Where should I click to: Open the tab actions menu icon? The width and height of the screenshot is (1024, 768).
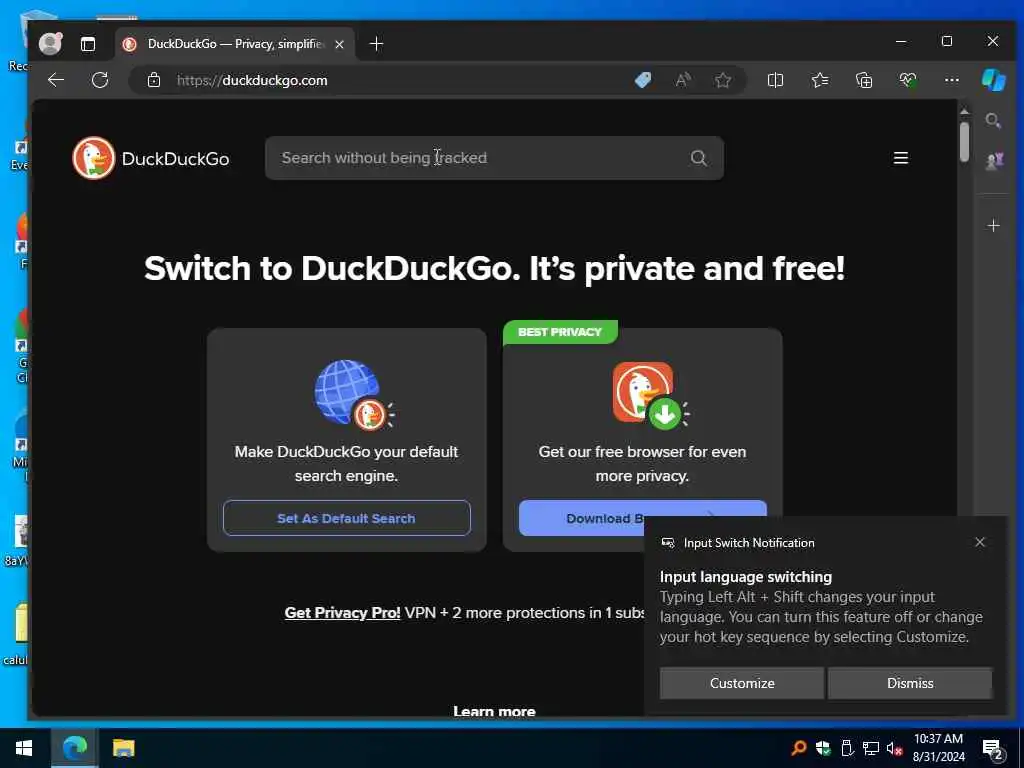point(88,44)
